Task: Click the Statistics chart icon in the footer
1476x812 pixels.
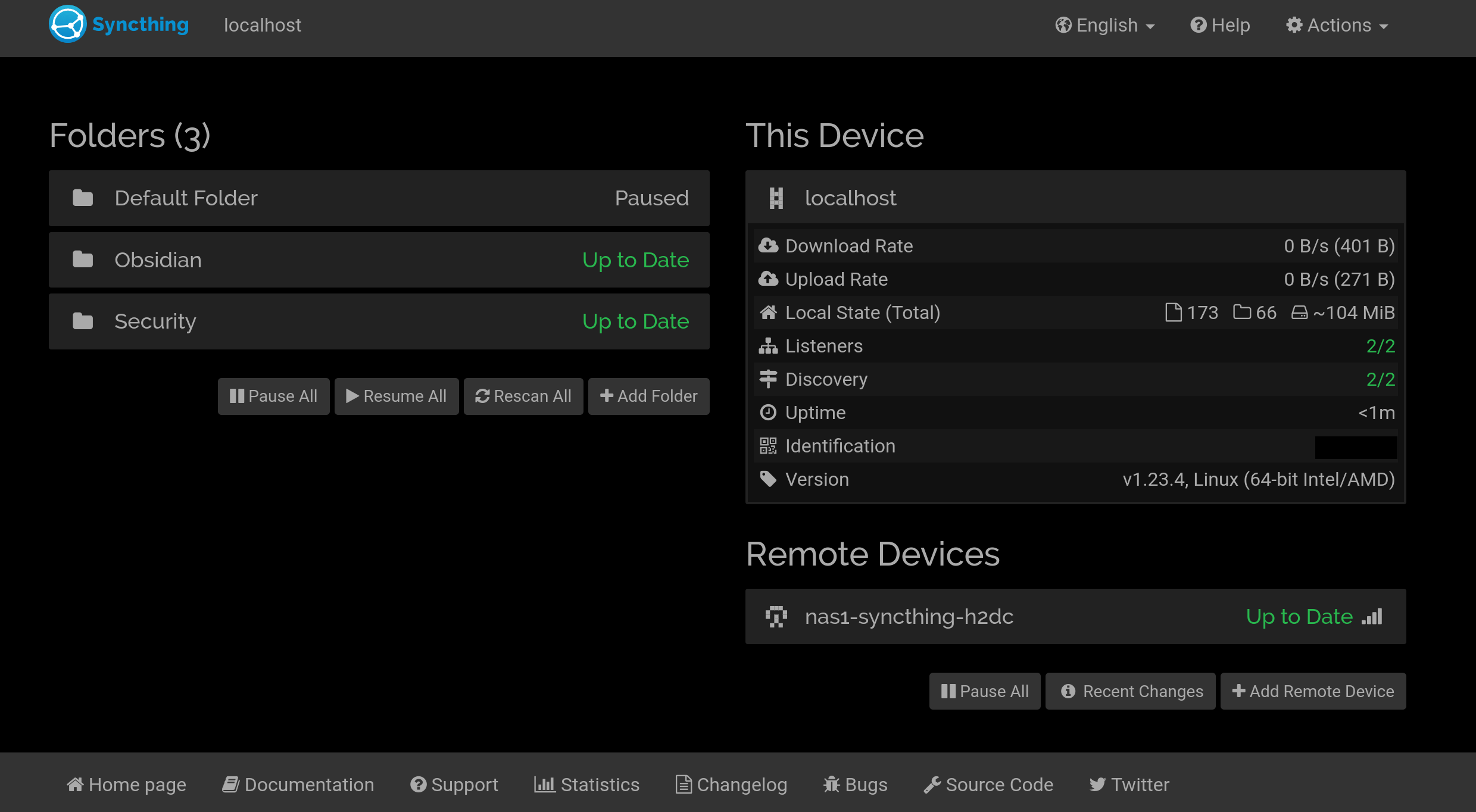Action: point(545,784)
